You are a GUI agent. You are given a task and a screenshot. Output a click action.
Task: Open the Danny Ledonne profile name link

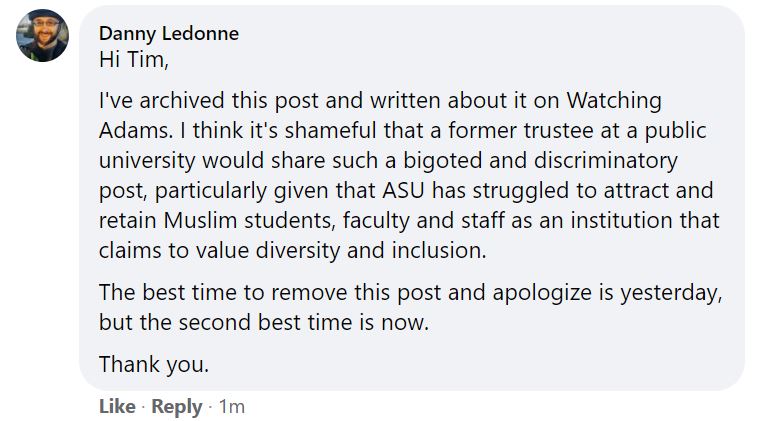169,33
